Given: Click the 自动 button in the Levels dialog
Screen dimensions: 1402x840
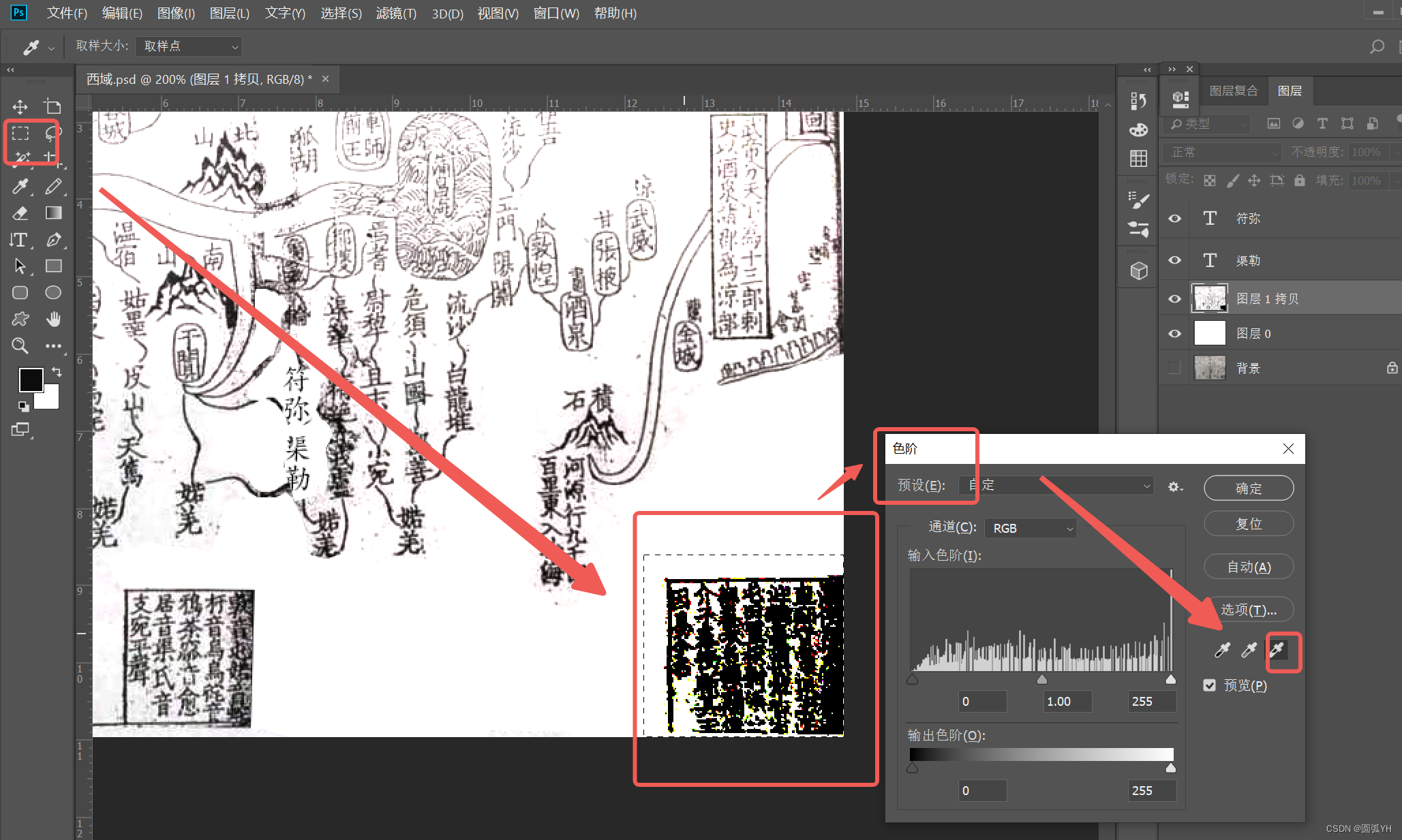Looking at the screenshot, I should (1248, 566).
